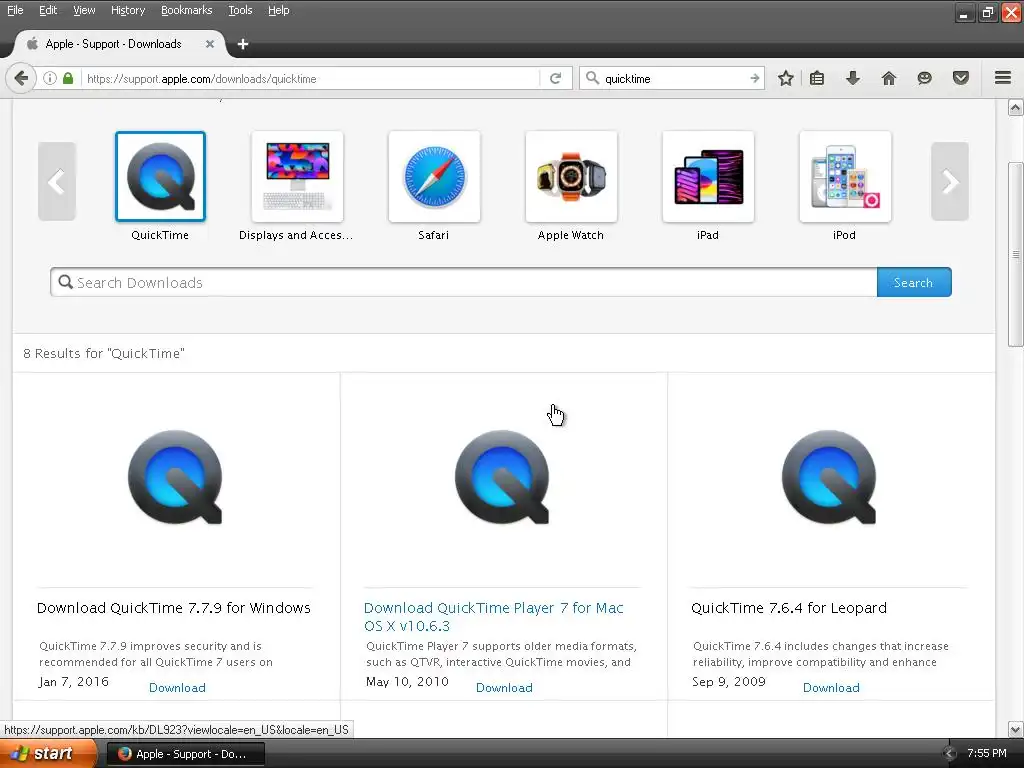Viewport: 1024px width, 768px height.
Task: Close the Apple Support Downloads tab
Action: click(210, 44)
